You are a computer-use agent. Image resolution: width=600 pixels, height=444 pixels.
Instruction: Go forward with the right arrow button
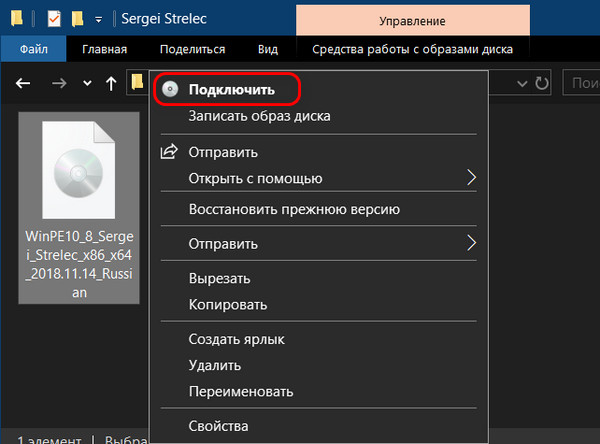[x=59, y=83]
